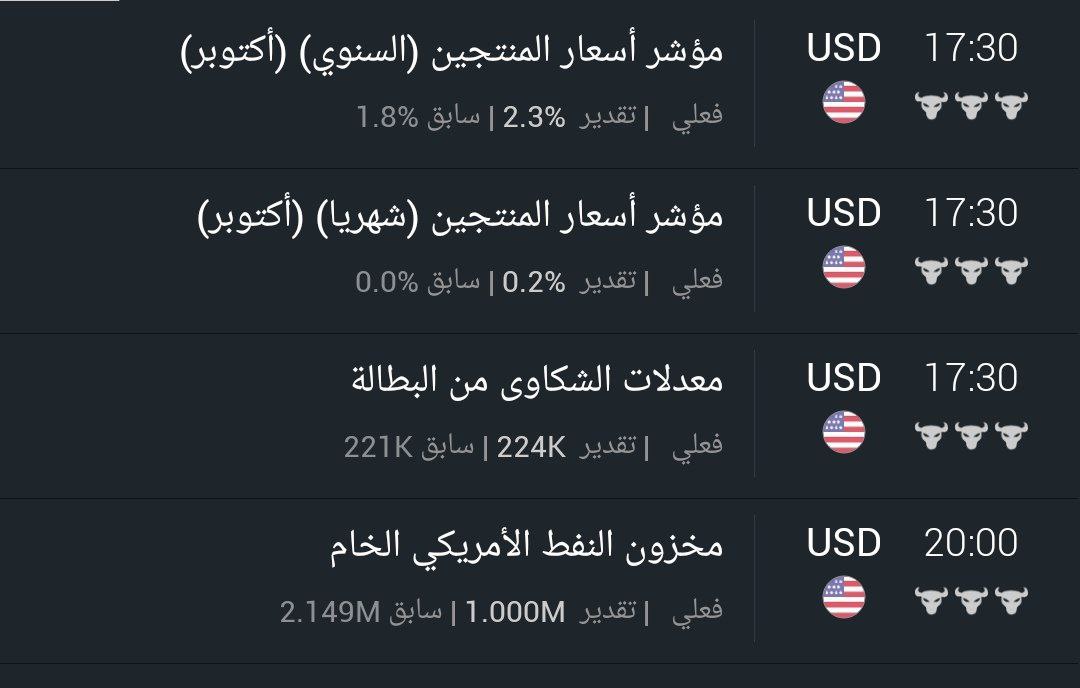Image resolution: width=1080 pixels, height=688 pixels.
Task: Open the مخزون النفط الأمريكي الخام event
Action: pyautogui.click(x=526, y=545)
